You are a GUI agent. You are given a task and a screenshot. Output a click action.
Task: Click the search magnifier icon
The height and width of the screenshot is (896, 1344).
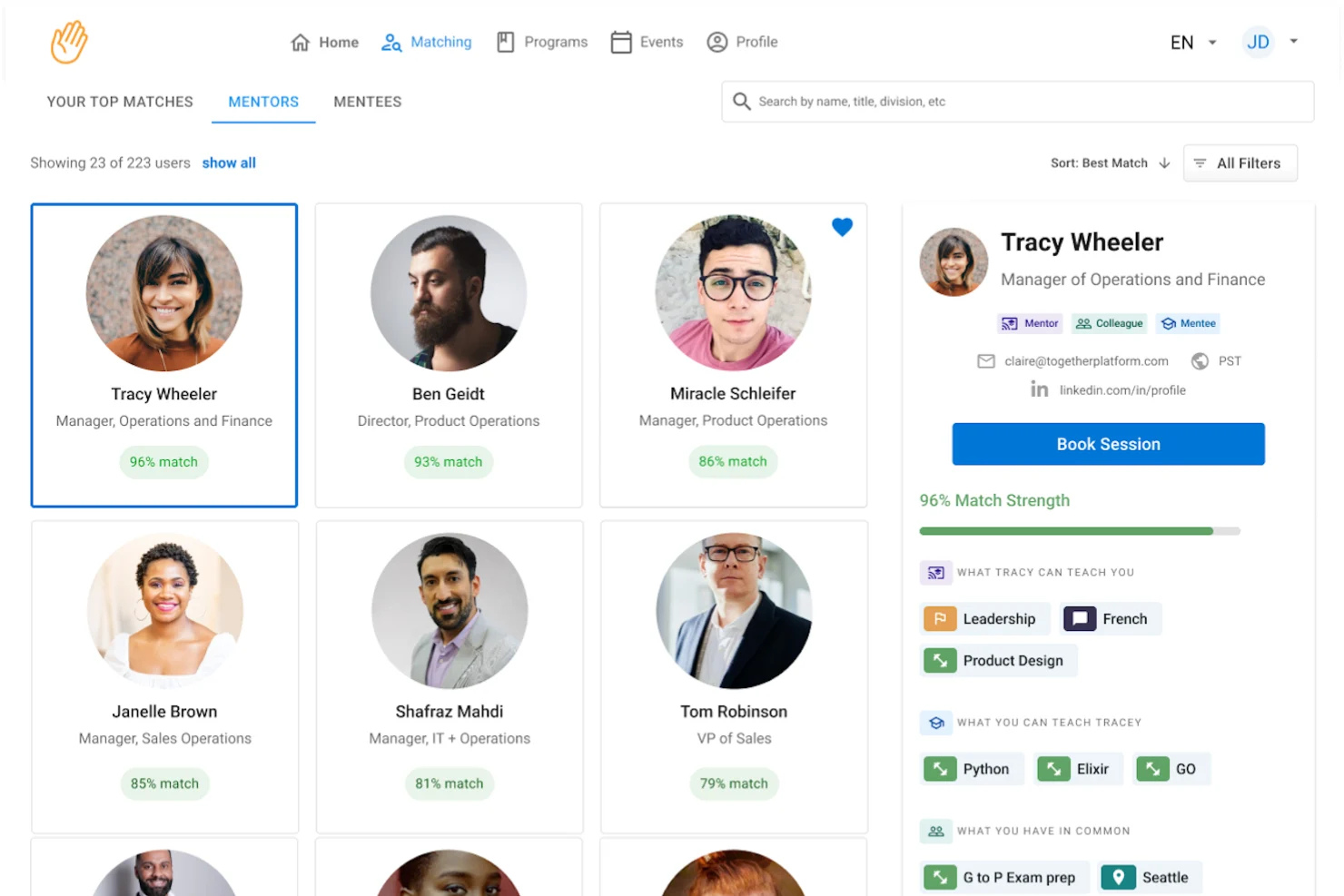tap(742, 102)
